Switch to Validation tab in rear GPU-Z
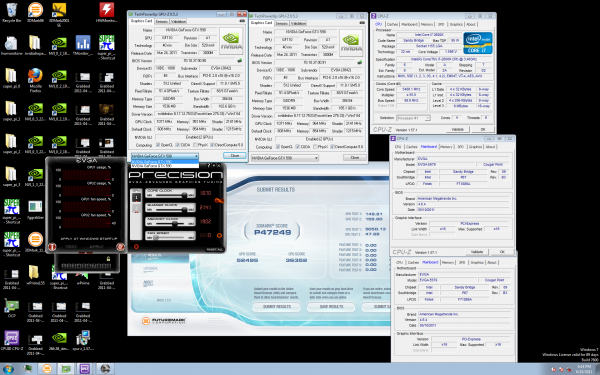600x375 pixels. pos(298,23)
